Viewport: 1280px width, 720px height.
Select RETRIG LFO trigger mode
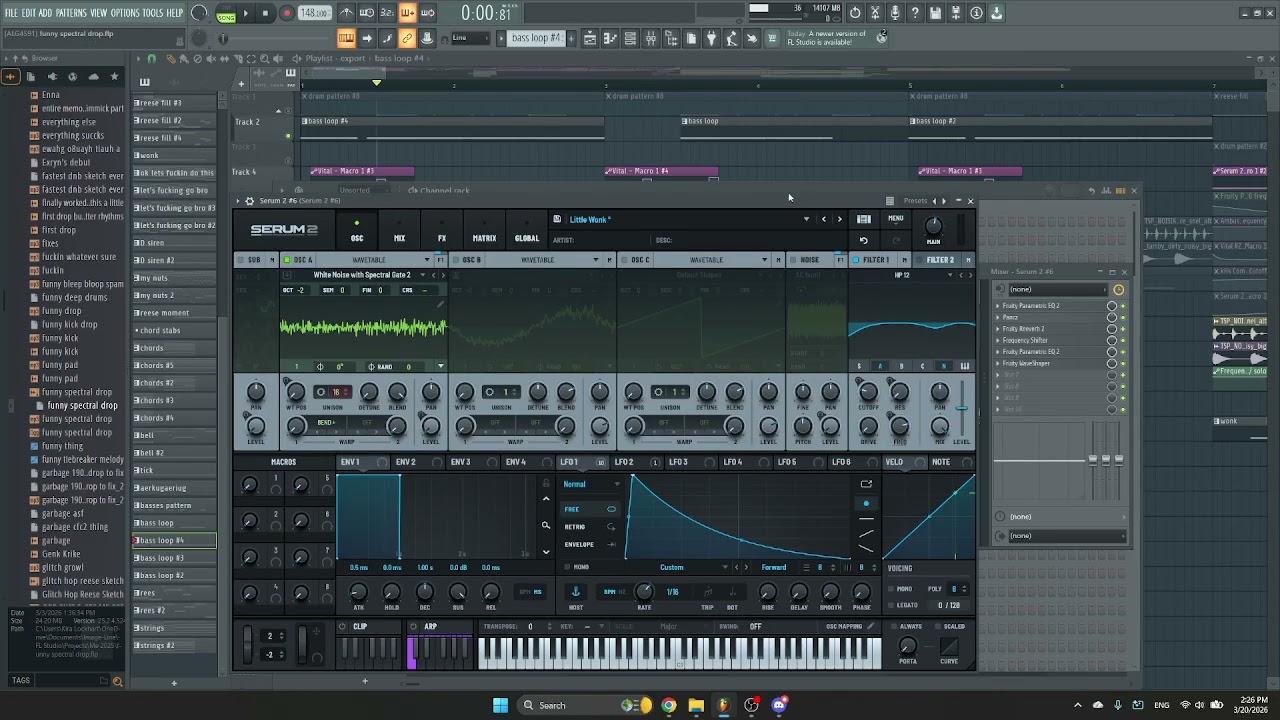(590, 527)
